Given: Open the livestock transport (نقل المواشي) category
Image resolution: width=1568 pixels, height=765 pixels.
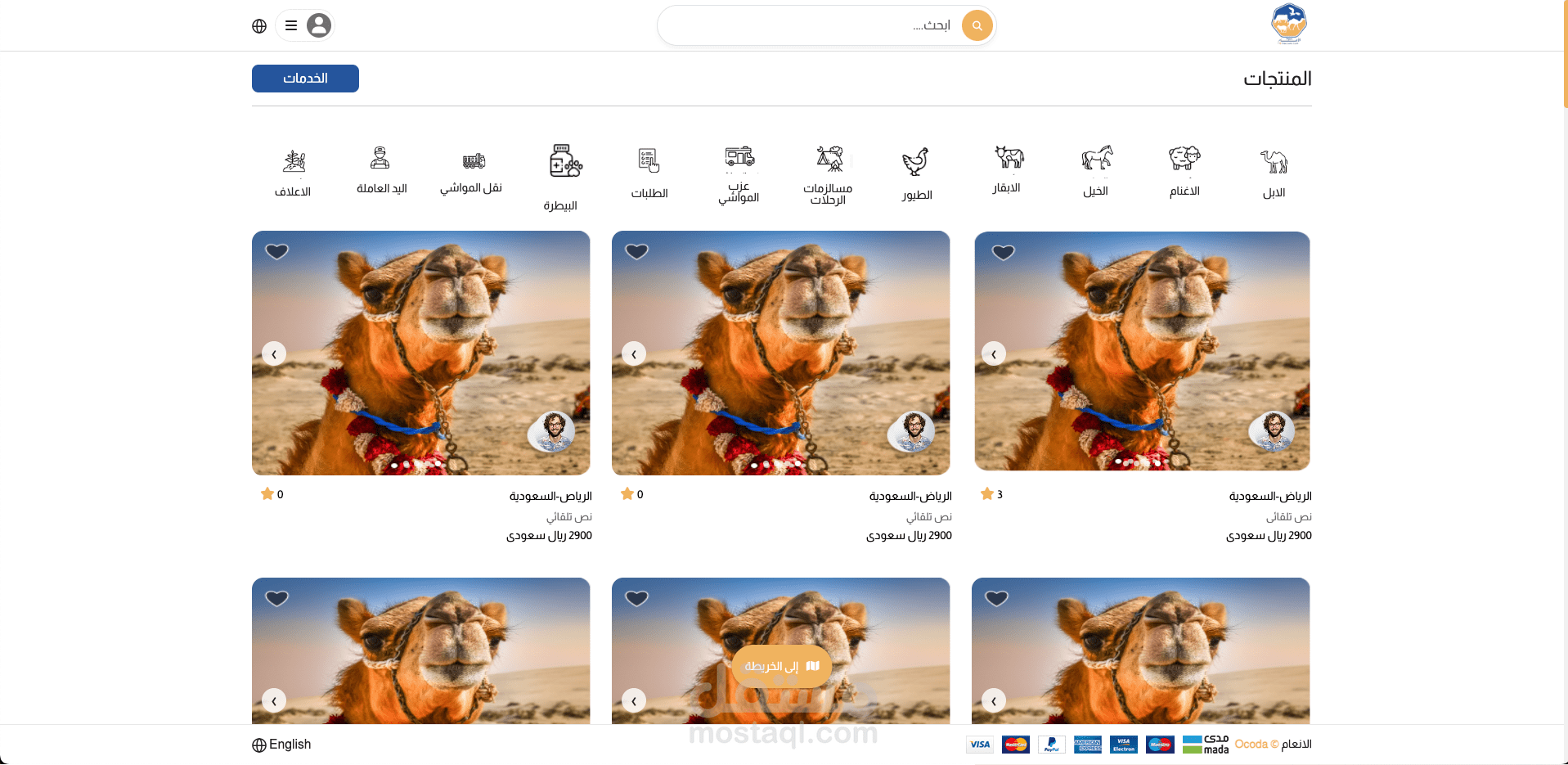Looking at the screenshot, I should [x=471, y=173].
